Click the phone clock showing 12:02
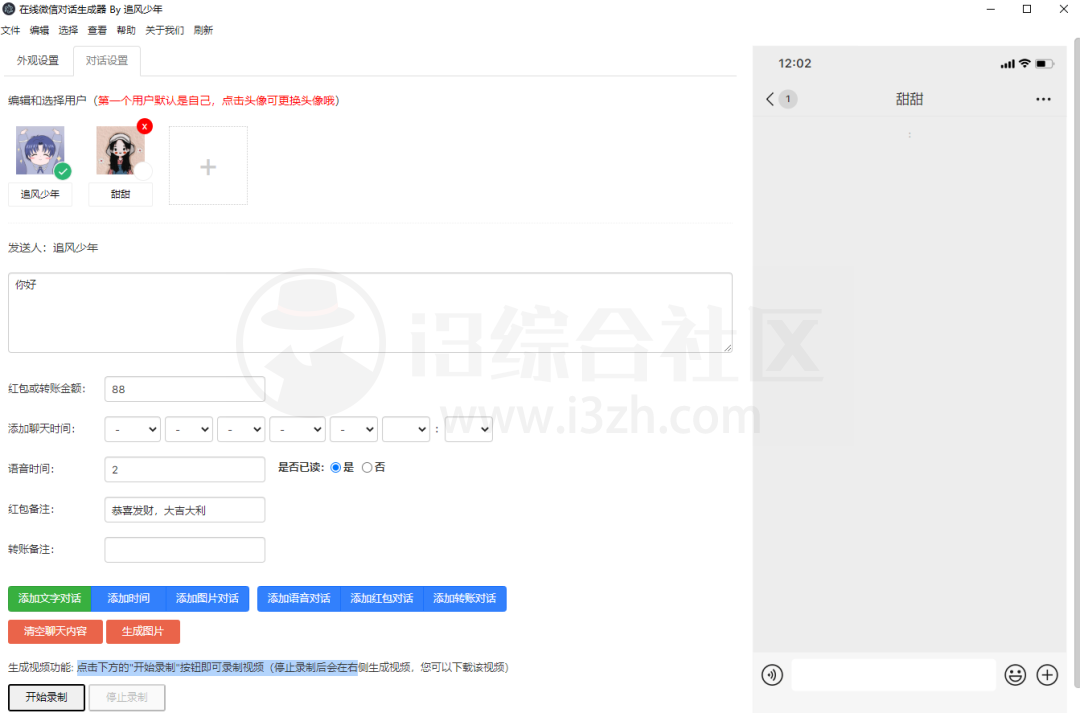This screenshot has height=713, width=1080. 795,63
